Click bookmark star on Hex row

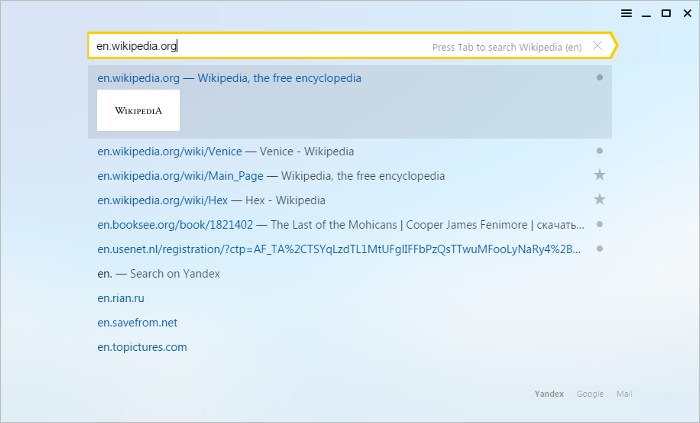(600, 199)
